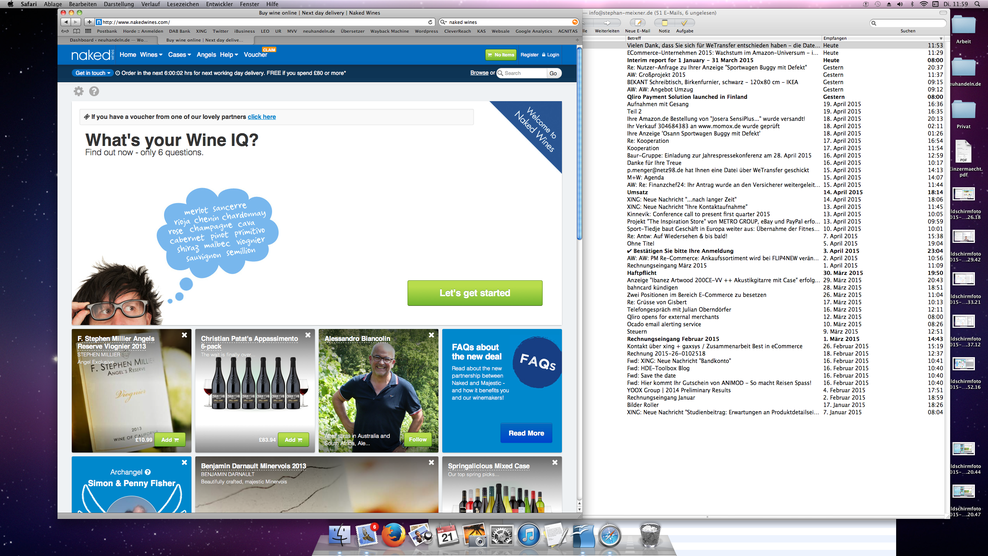The width and height of the screenshot is (988, 556).
Task: Open Mail app with badge in the dock
Action: 367,535
